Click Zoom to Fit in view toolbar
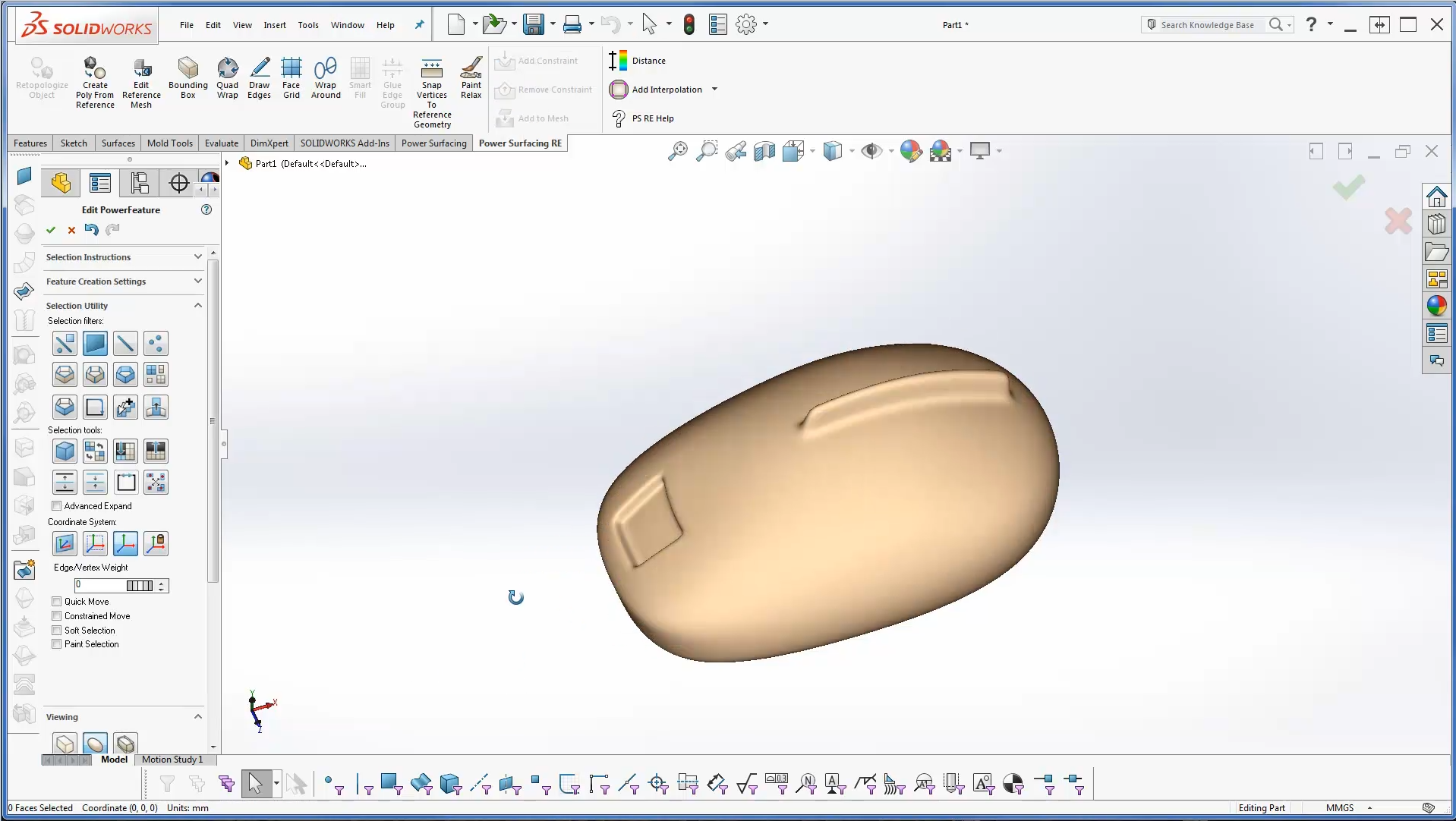Viewport: 1456px width, 821px height. (x=677, y=151)
